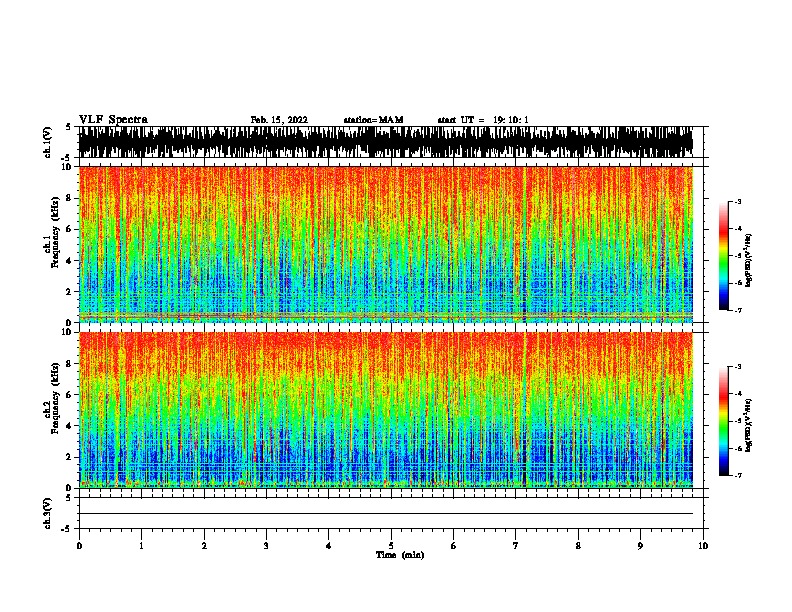Click the time axis tick label "4"
The height and width of the screenshot is (612, 792).
tap(329, 546)
